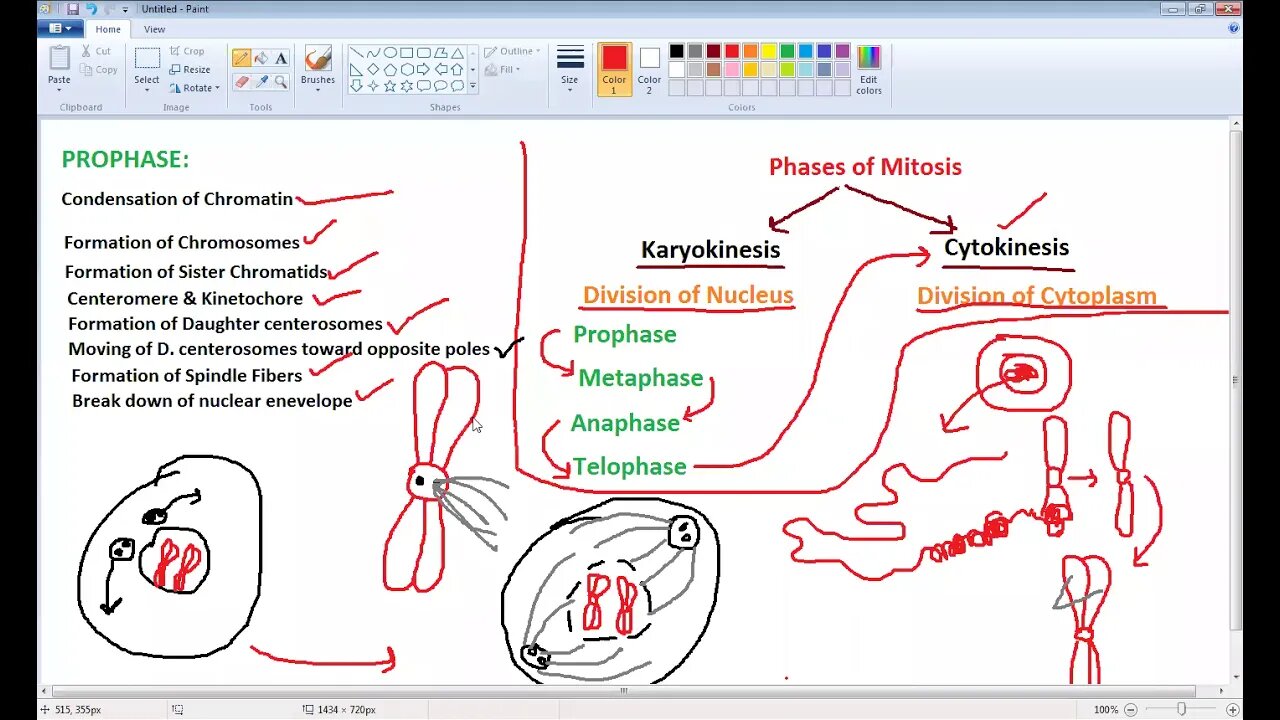Choose the Up arrow shape
Viewport: 1280px width, 720px height.
coord(457,69)
